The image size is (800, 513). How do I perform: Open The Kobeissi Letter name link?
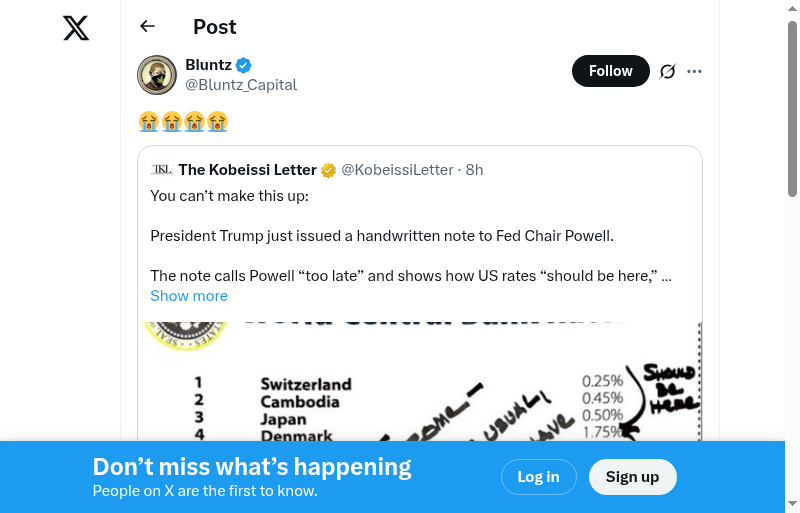click(247, 170)
